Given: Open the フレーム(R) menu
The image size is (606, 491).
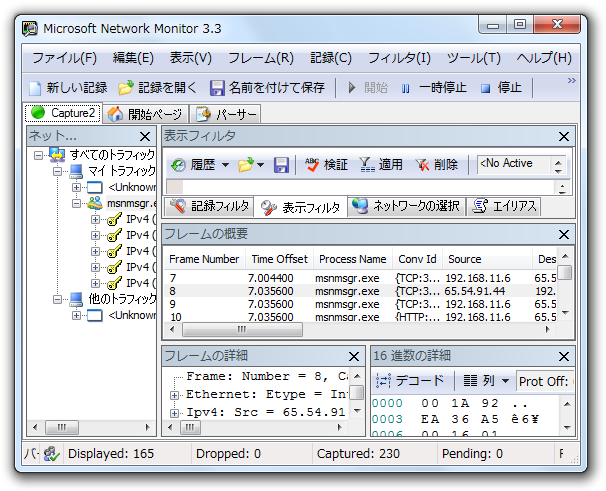Looking at the screenshot, I should pos(261,58).
